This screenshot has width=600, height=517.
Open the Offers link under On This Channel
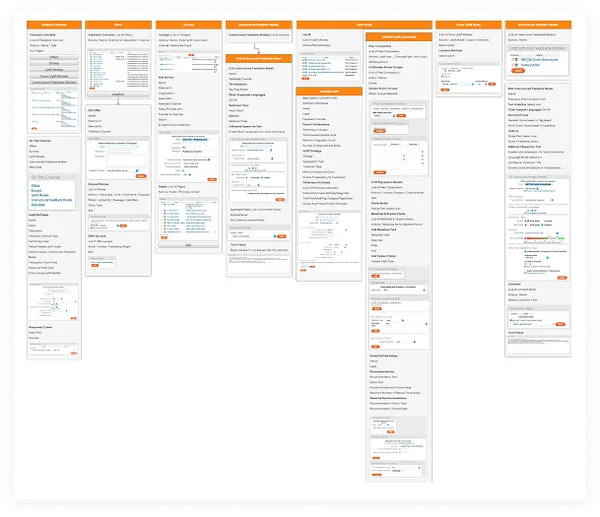pos(36,185)
